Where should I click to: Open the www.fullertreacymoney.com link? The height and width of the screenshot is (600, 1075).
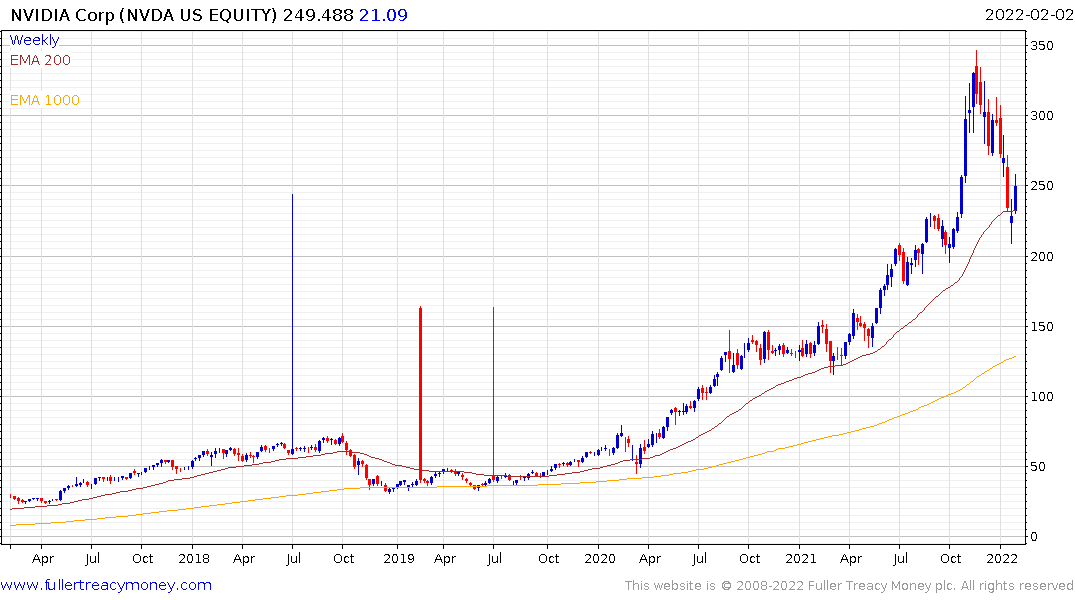(106, 585)
